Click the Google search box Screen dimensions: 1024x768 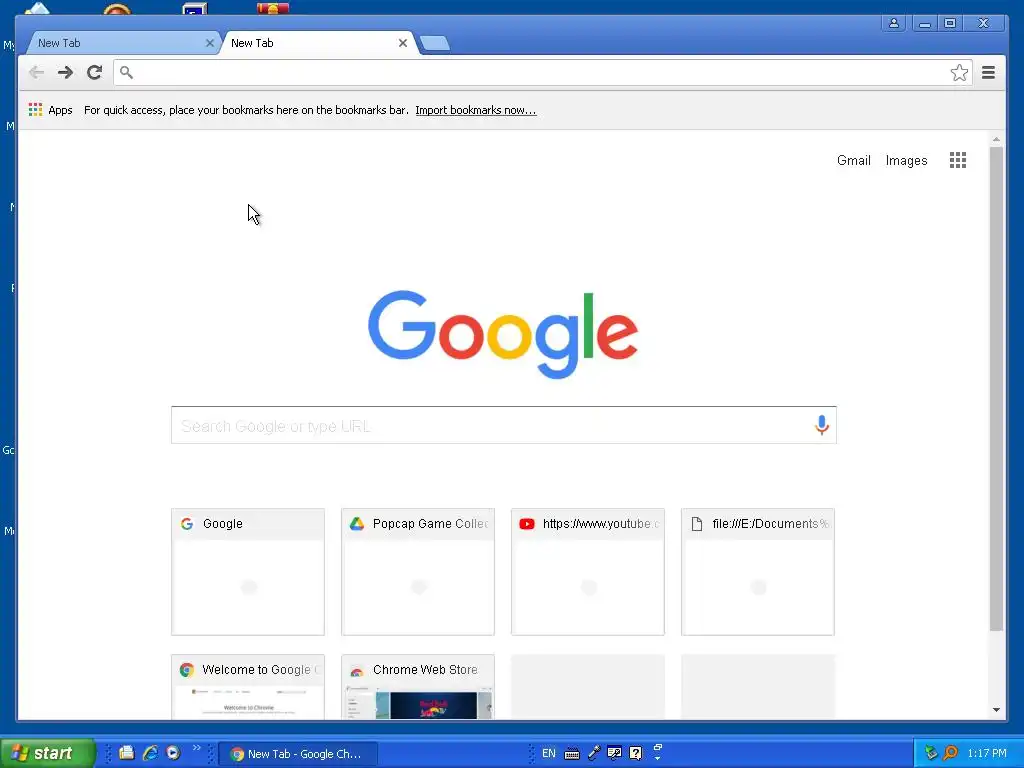click(504, 425)
